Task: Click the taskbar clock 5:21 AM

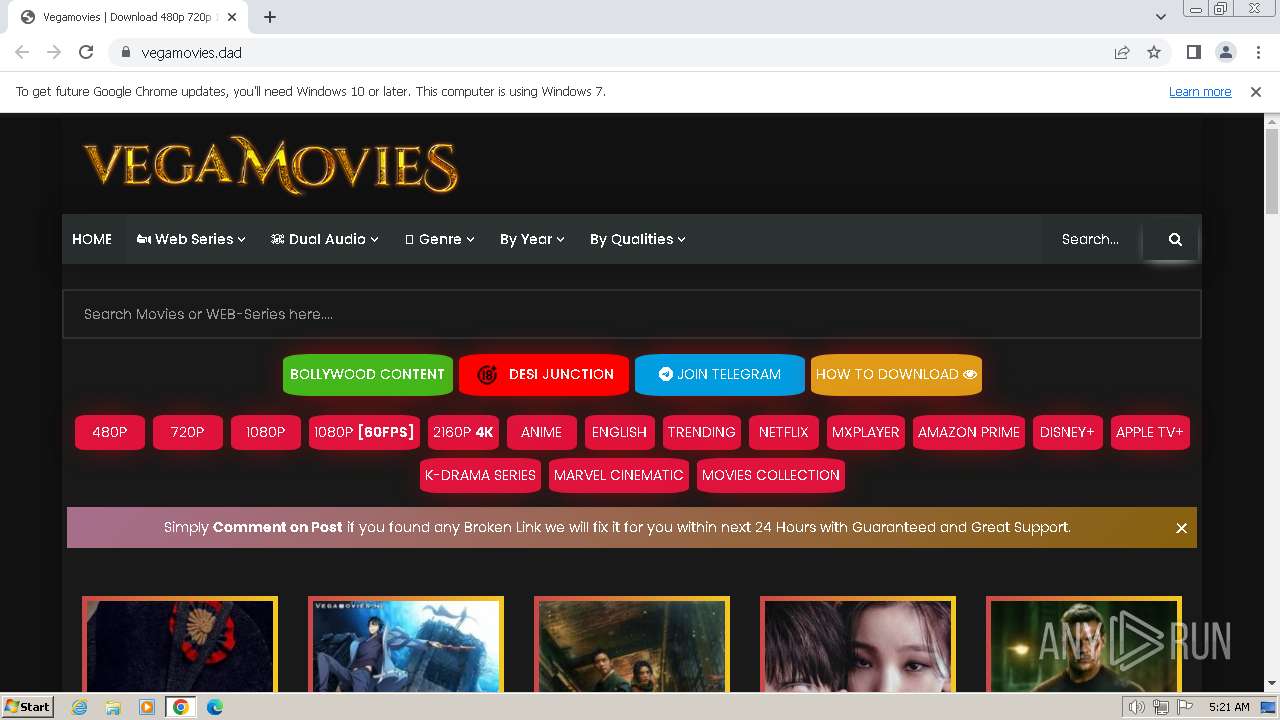Action: tap(1229, 707)
